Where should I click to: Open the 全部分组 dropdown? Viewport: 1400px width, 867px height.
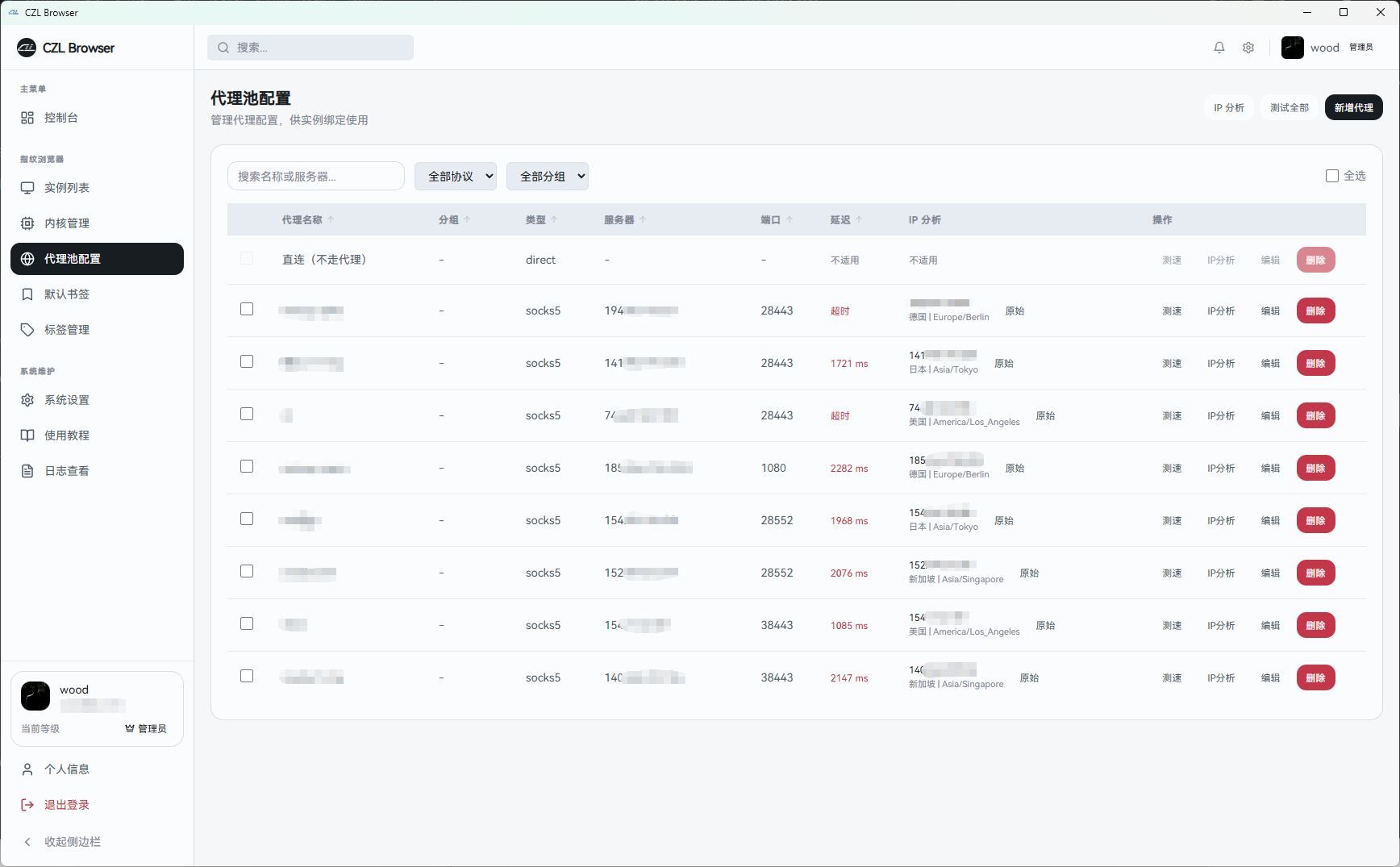pyautogui.click(x=548, y=176)
